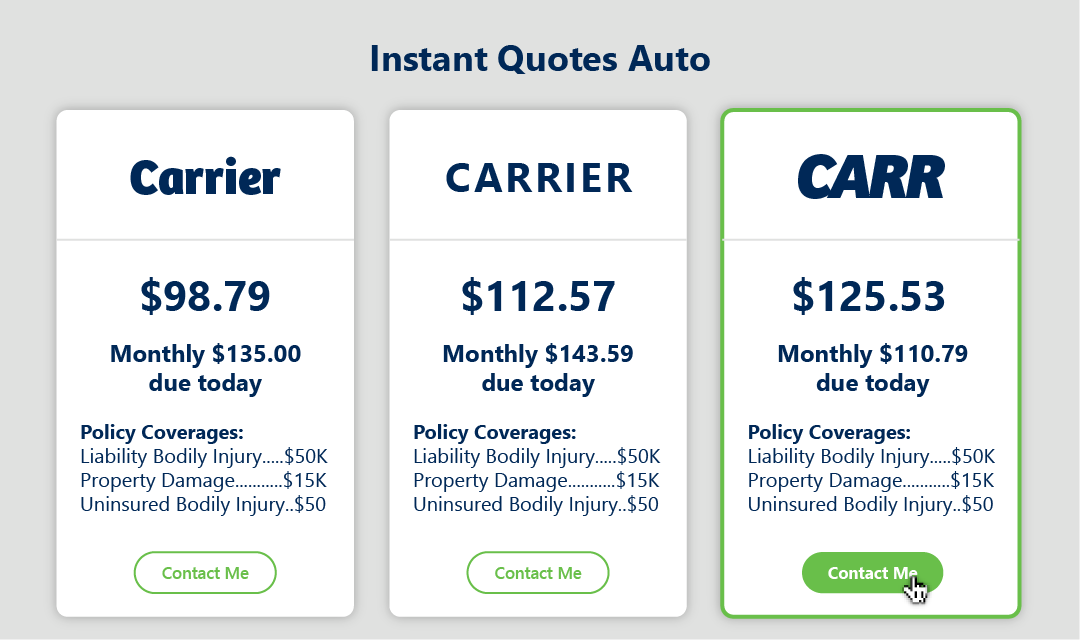Click Liability Bodily Injury line in the $98.79 card

204,457
